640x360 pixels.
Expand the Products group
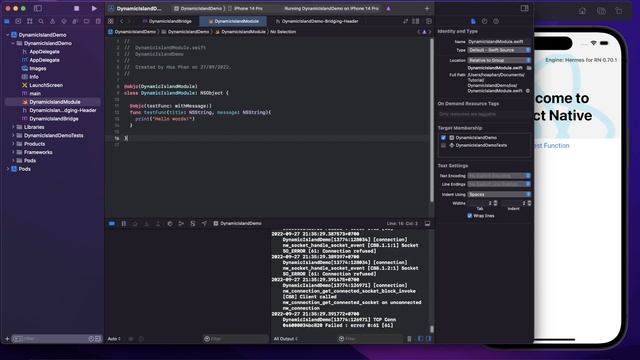tap(13, 144)
